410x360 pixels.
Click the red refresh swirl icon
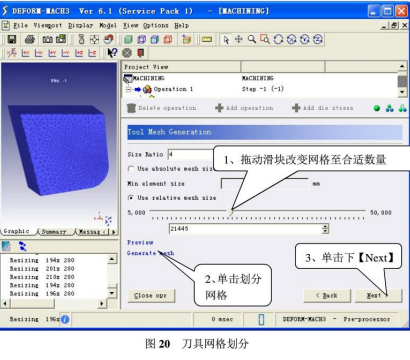109,39
